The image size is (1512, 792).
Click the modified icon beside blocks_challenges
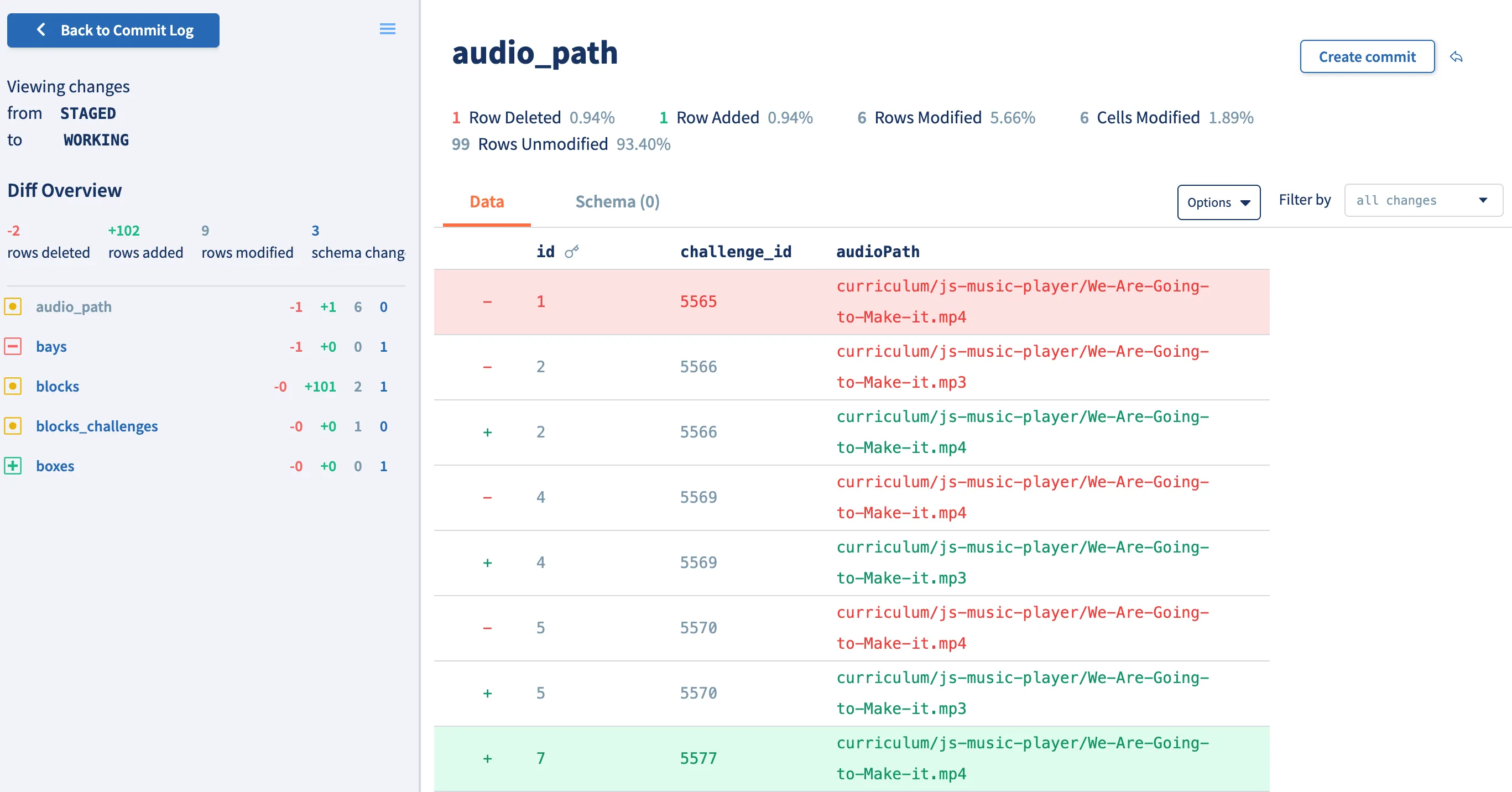(13, 426)
